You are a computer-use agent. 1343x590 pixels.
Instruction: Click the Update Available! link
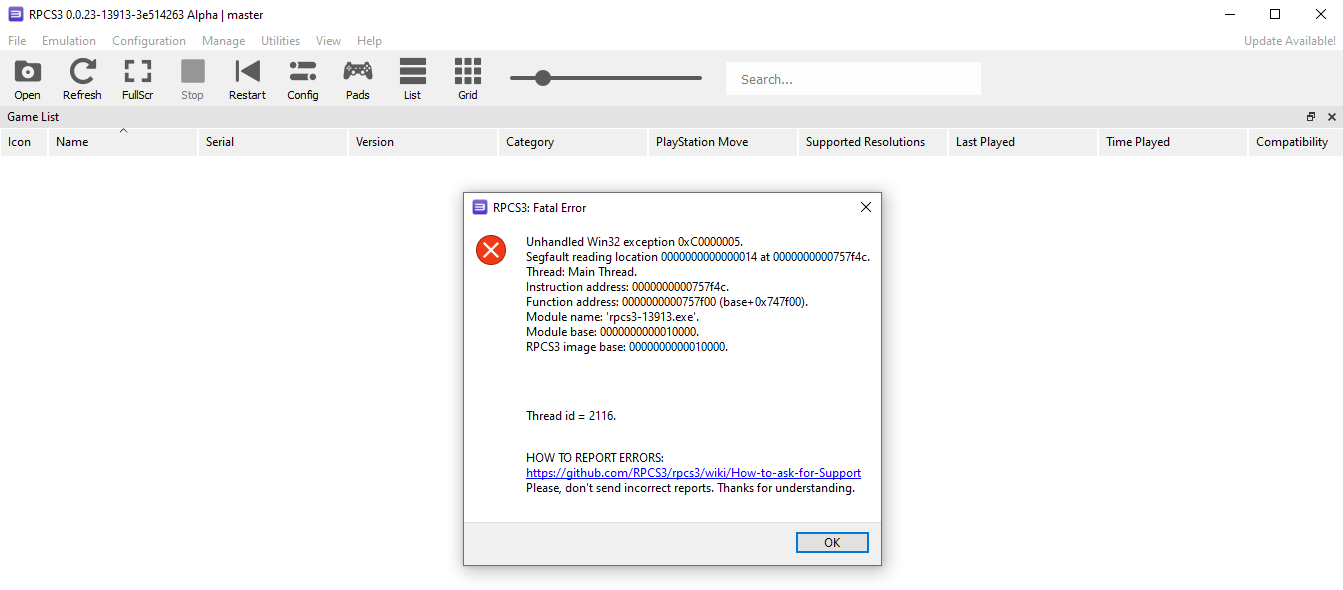[1289, 41]
